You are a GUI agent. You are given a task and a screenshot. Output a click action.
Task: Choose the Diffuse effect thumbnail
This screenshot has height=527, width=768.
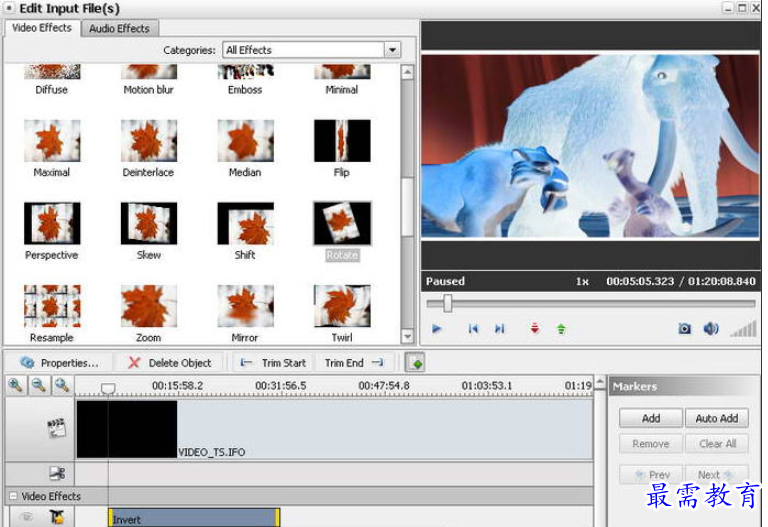tap(52, 72)
